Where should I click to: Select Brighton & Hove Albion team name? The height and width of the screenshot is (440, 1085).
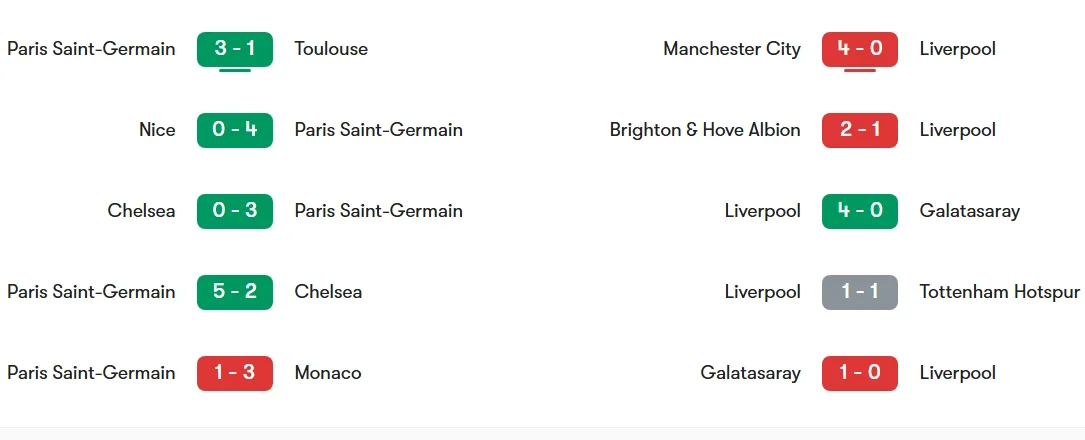[705, 130]
